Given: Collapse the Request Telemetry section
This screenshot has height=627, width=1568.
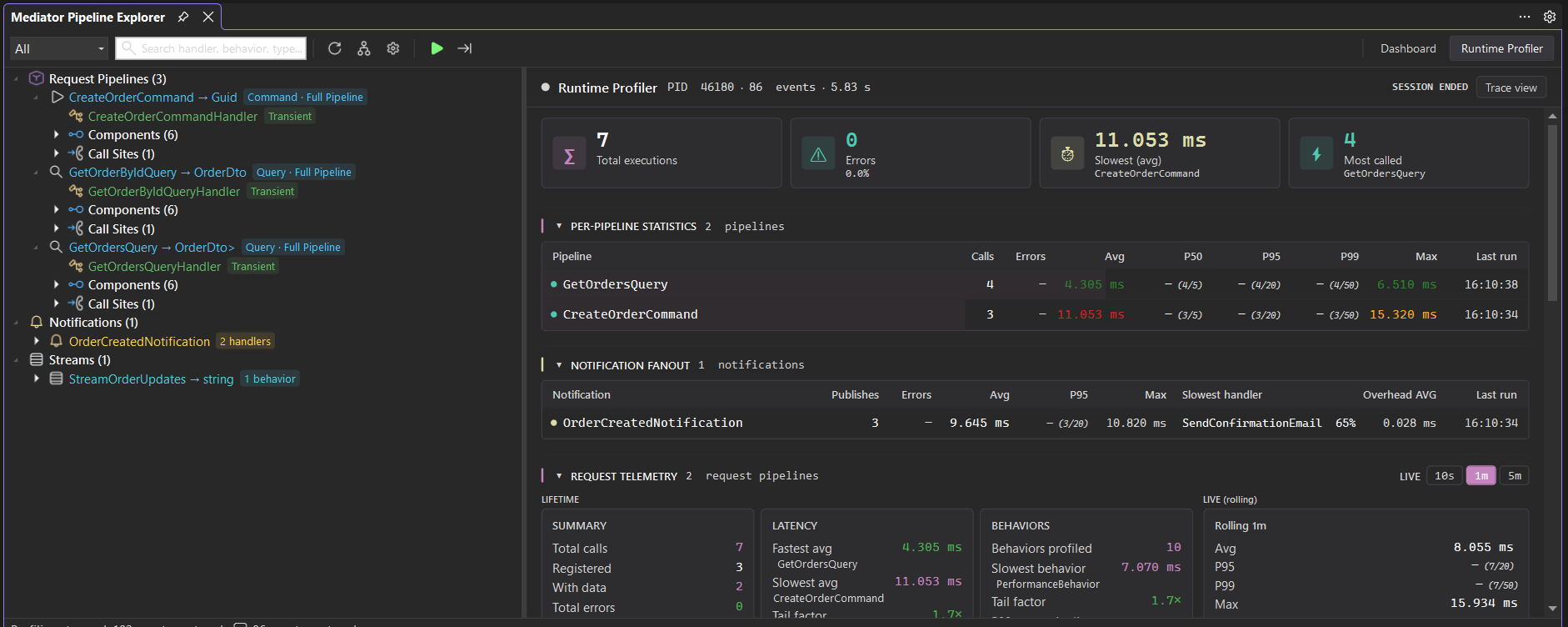Looking at the screenshot, I should click(x=559, y=476).
